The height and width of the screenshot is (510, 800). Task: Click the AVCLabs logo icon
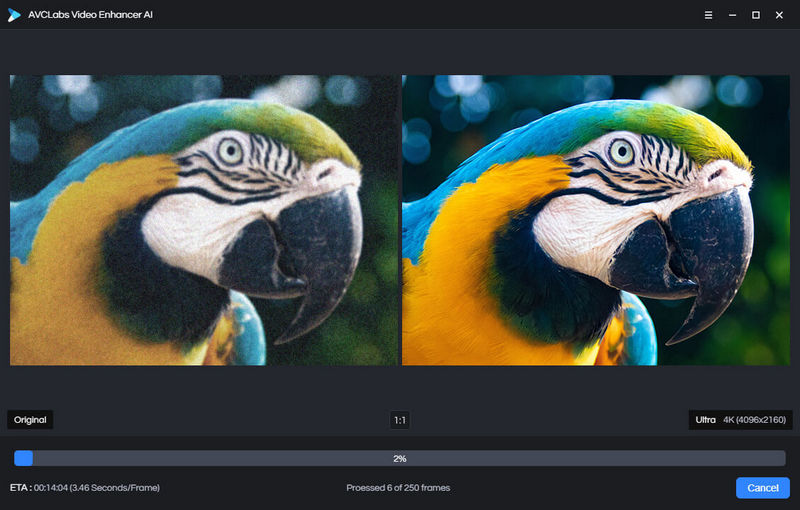click(x=14, y=15)
